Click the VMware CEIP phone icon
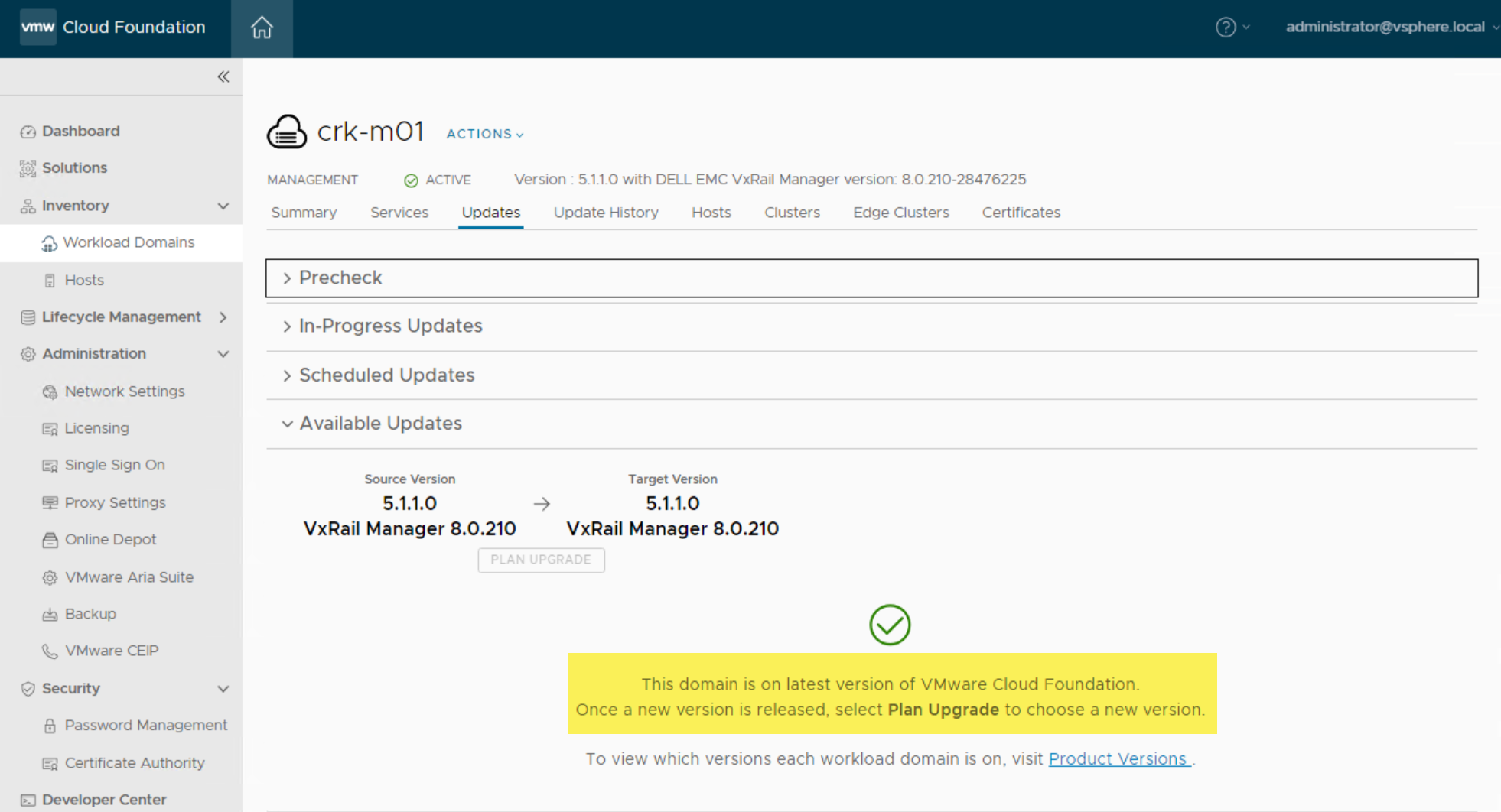Screen dimensions: 1501x812 coord(50,651)
